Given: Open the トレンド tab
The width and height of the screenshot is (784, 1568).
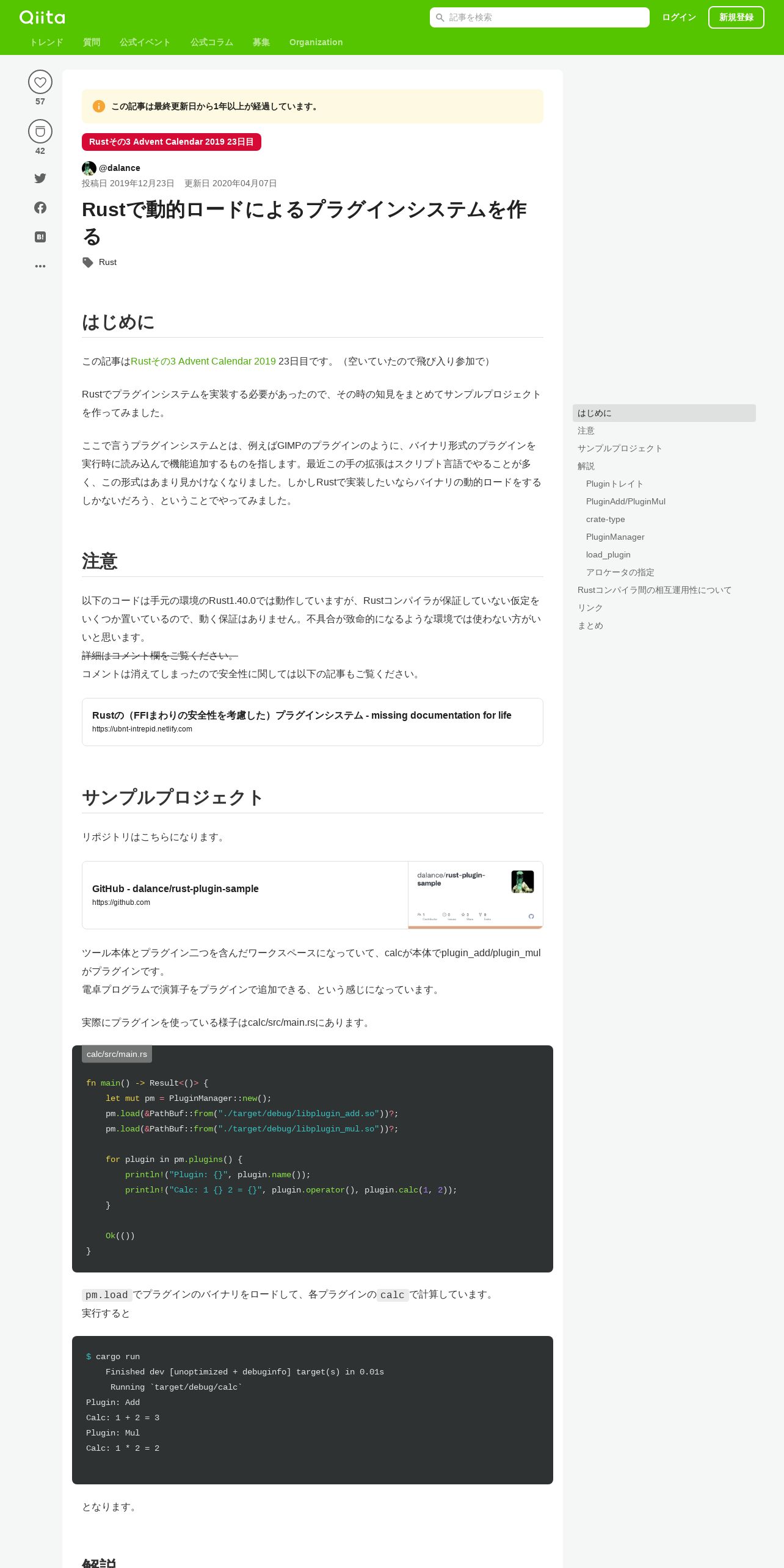Looking at the screenshot, I should pos(46,42).
